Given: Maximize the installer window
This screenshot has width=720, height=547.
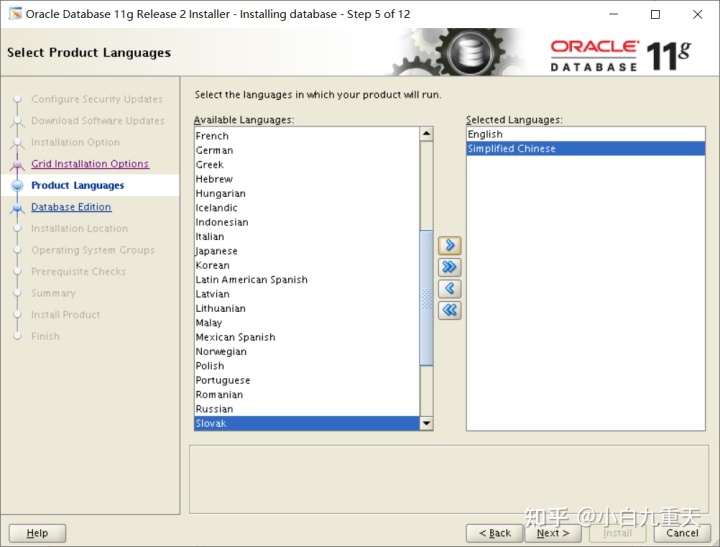Looking at the screenshot, I should point(656,14).
